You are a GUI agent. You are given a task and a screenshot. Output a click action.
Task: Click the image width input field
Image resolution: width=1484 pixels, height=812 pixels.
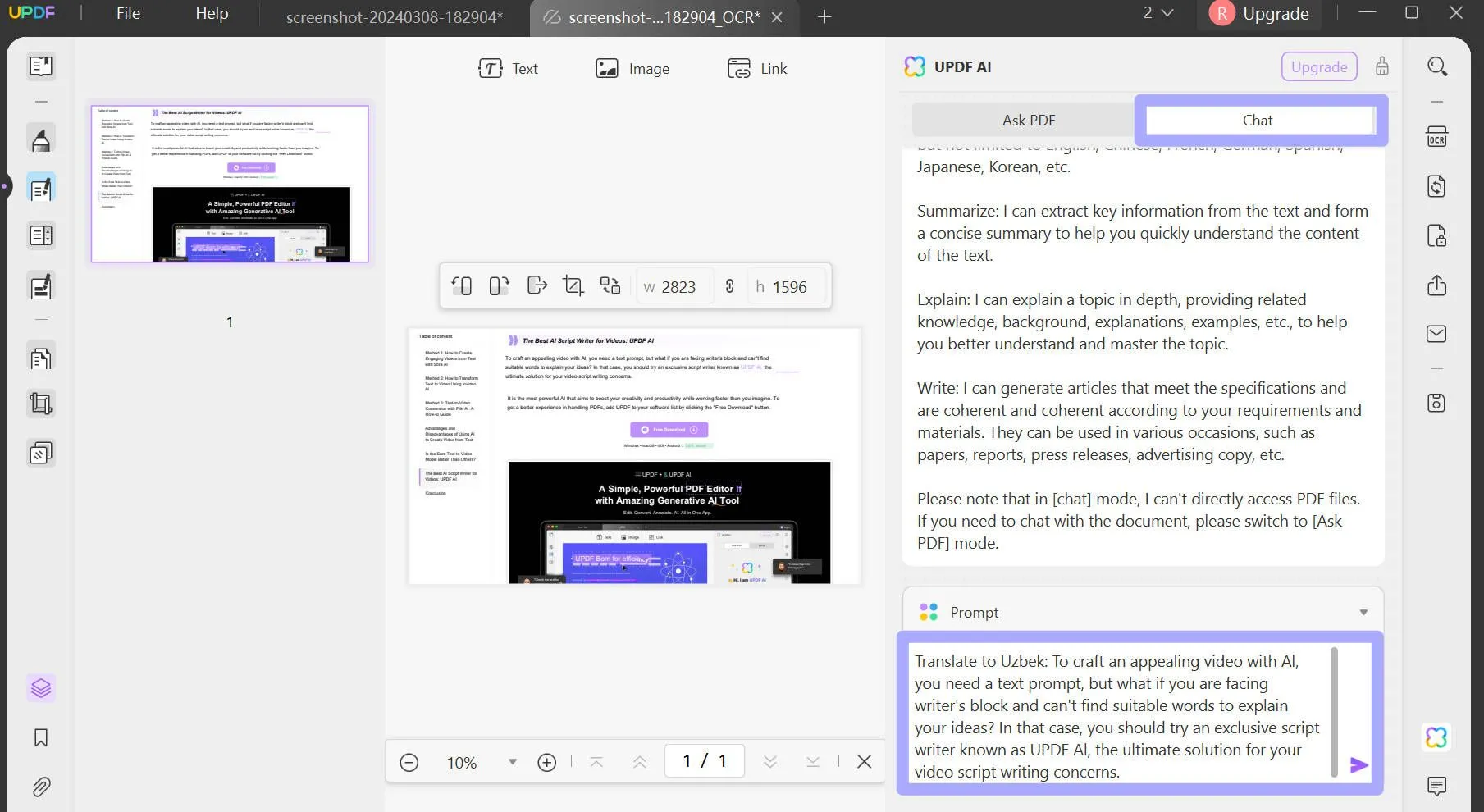678,287
